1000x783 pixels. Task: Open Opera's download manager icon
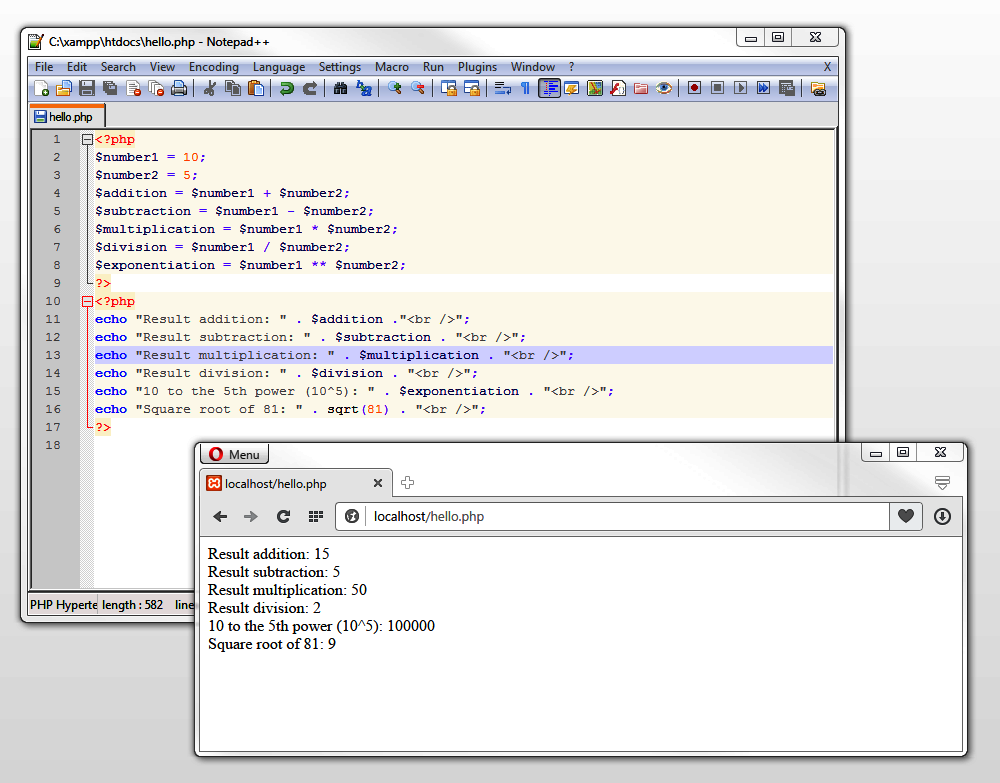pos(940,517)
